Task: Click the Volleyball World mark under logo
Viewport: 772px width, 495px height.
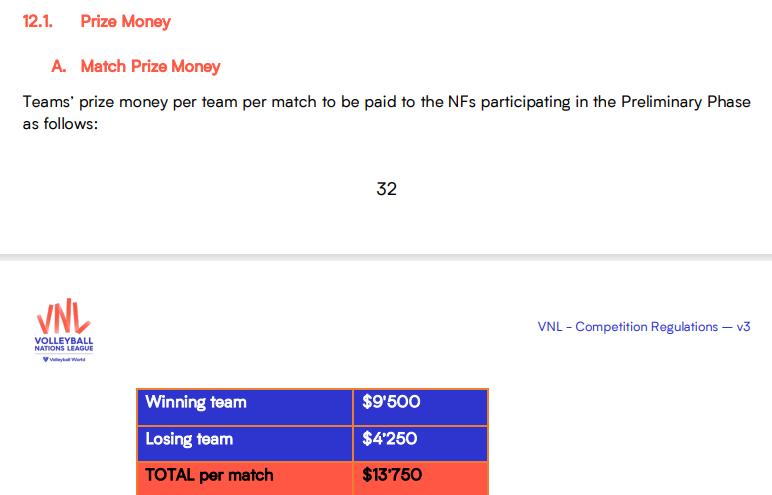Action: (64, 359)
